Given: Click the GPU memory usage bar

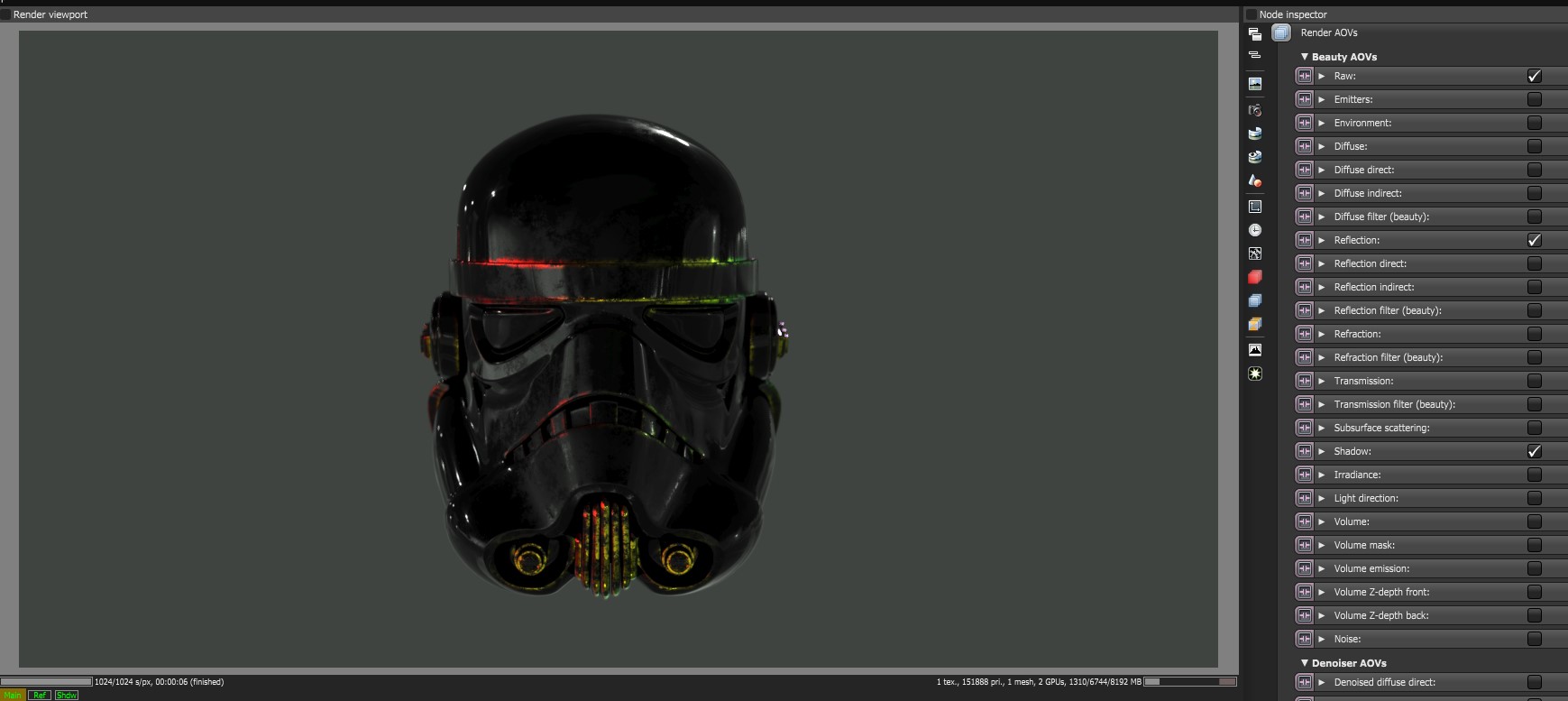Looking at the screenshot, I should coord(1190,682).
